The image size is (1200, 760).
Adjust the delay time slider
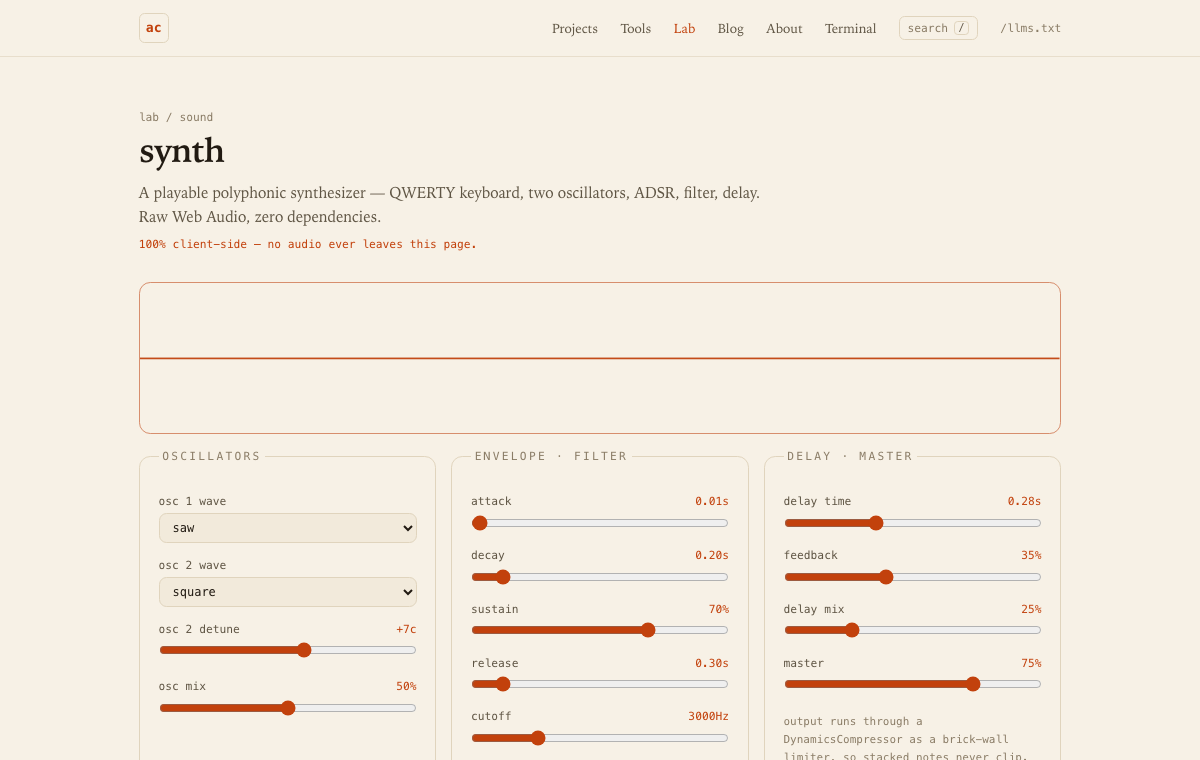913,523
